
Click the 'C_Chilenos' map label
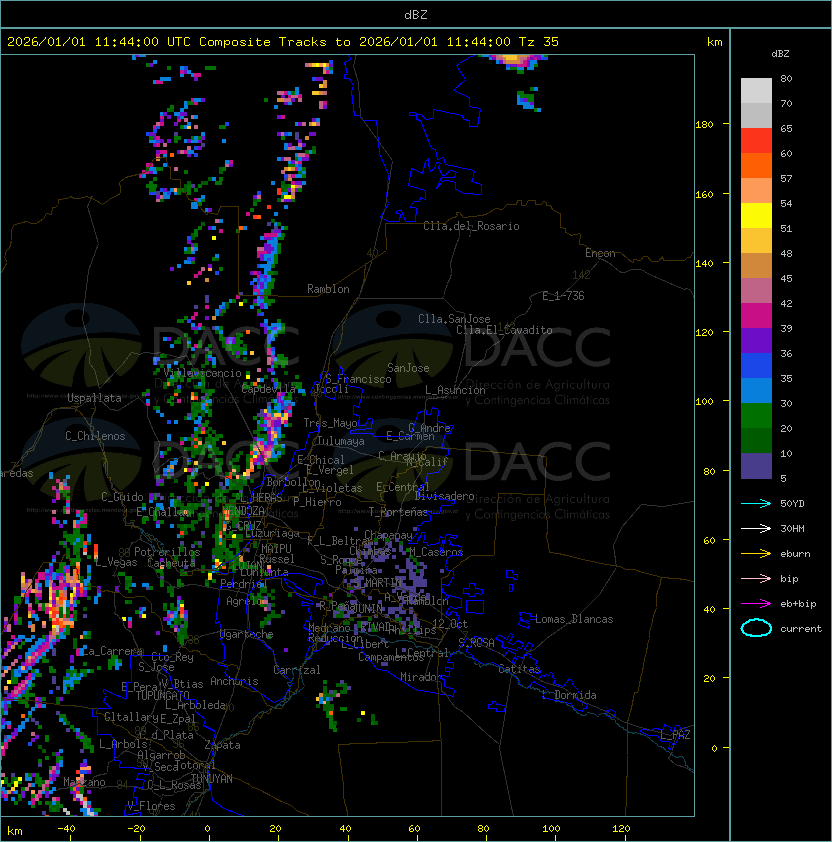(x=95, y=436)
